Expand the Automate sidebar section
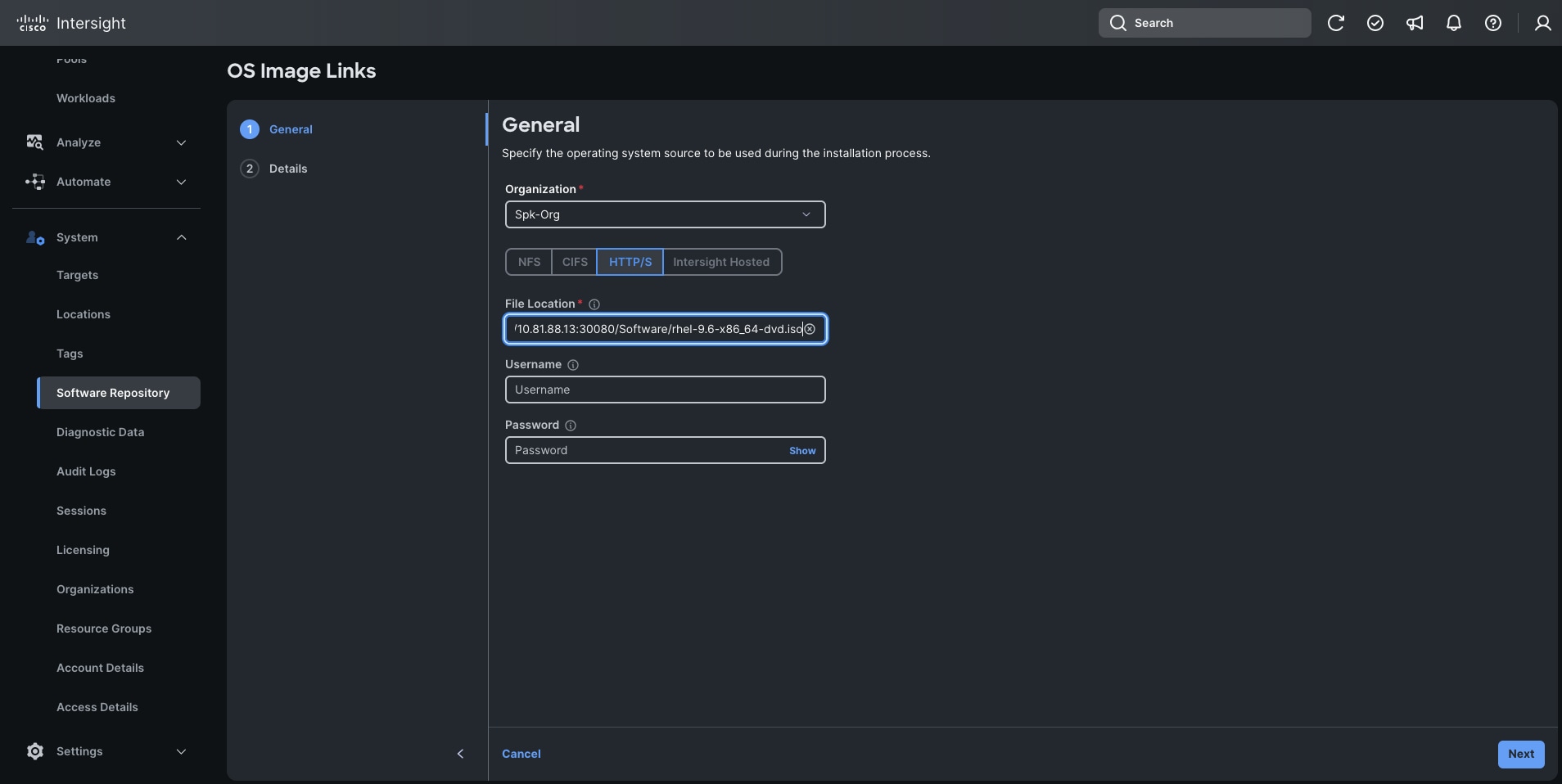1562x784 pixels. [181, 182]
